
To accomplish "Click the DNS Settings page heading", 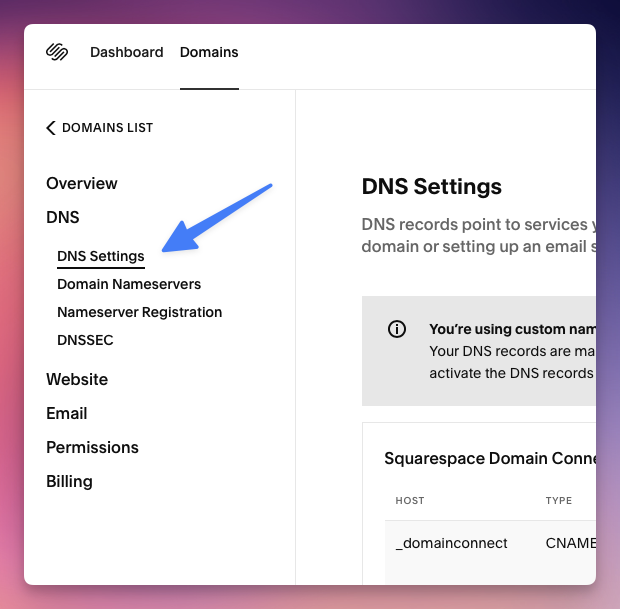I will coord(432,187).
